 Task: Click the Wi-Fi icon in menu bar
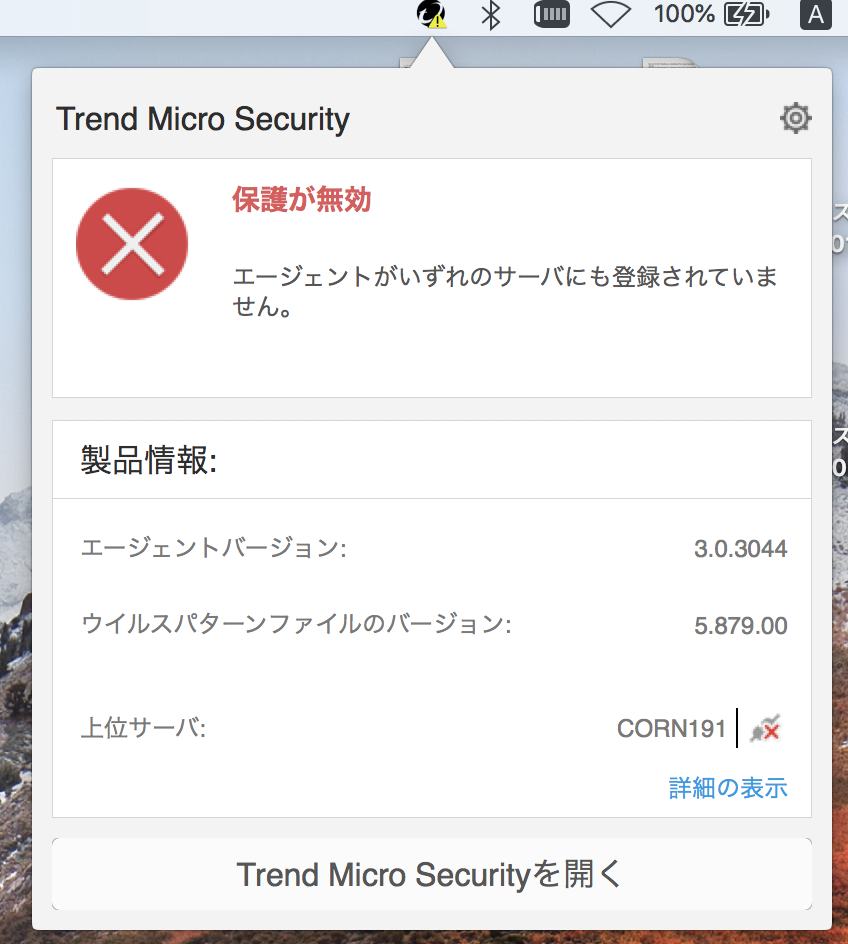(x=609, y=14)
